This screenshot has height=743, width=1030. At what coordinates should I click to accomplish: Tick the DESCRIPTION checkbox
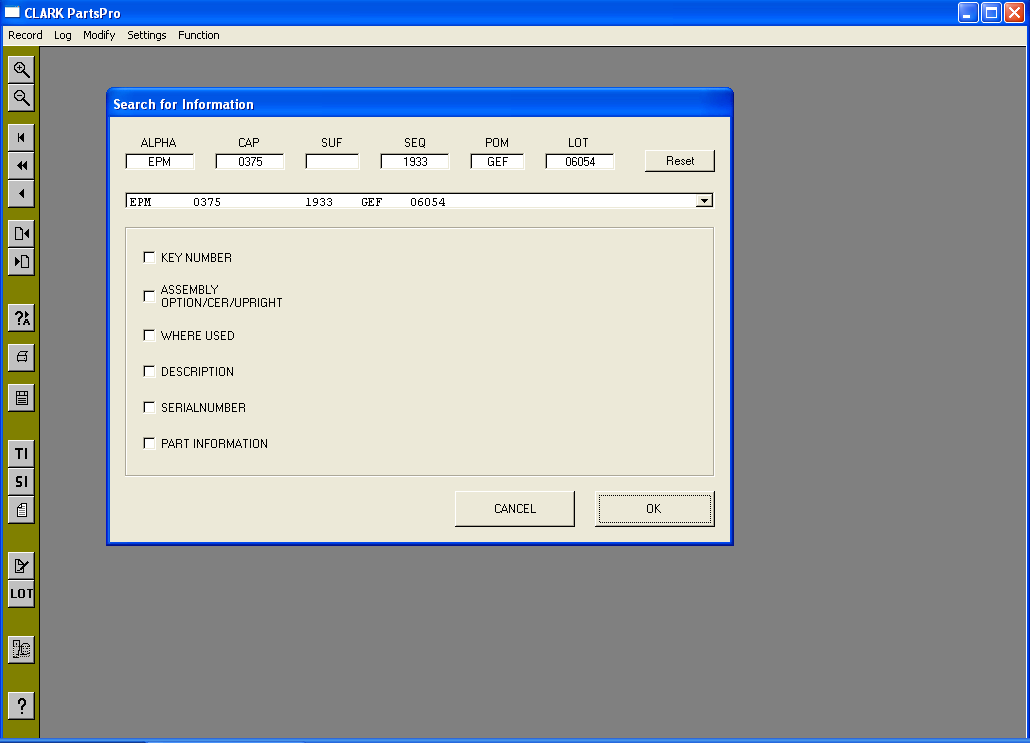149,372
